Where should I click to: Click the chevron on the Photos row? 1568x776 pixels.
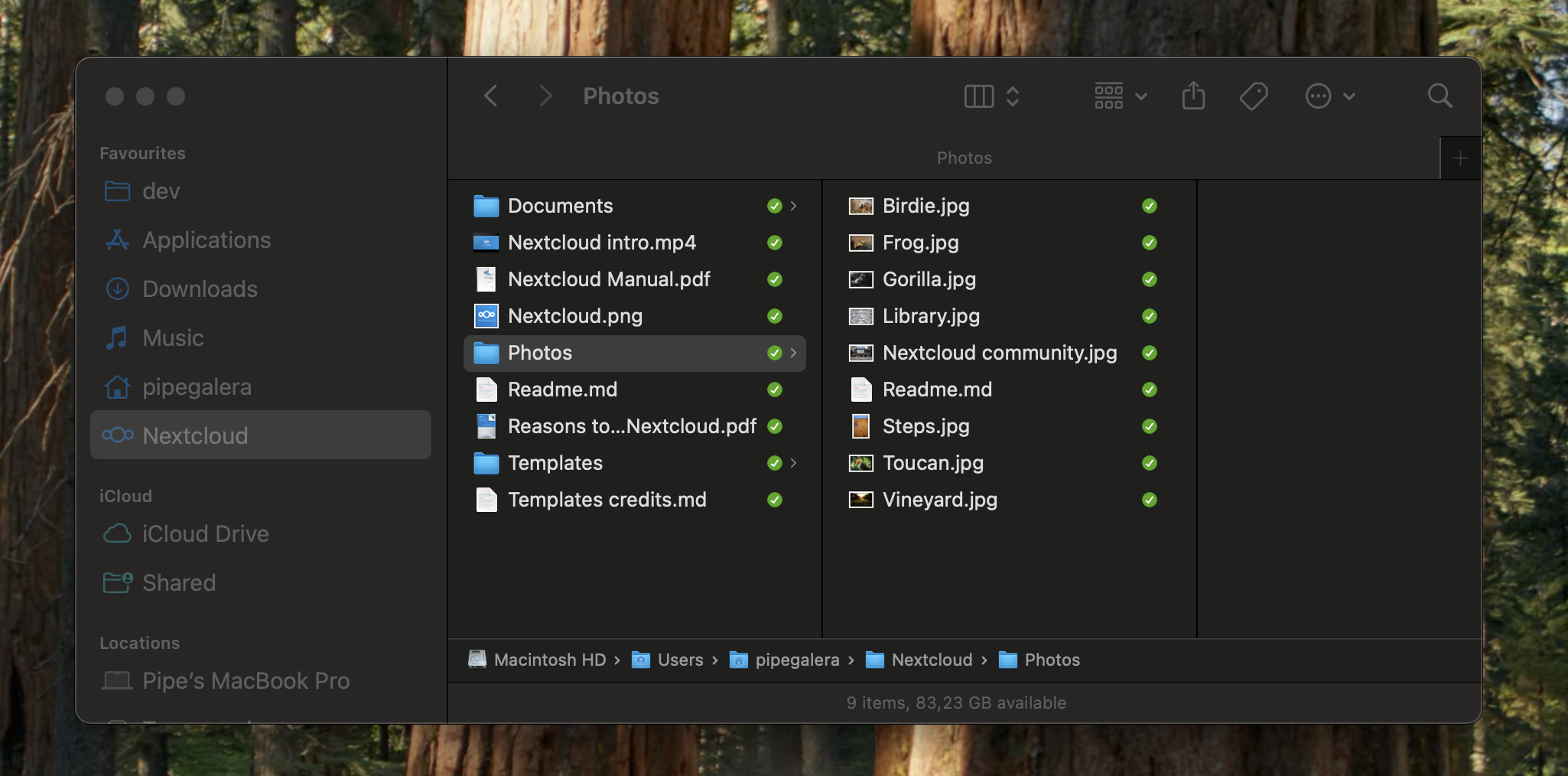pos(793,353)
